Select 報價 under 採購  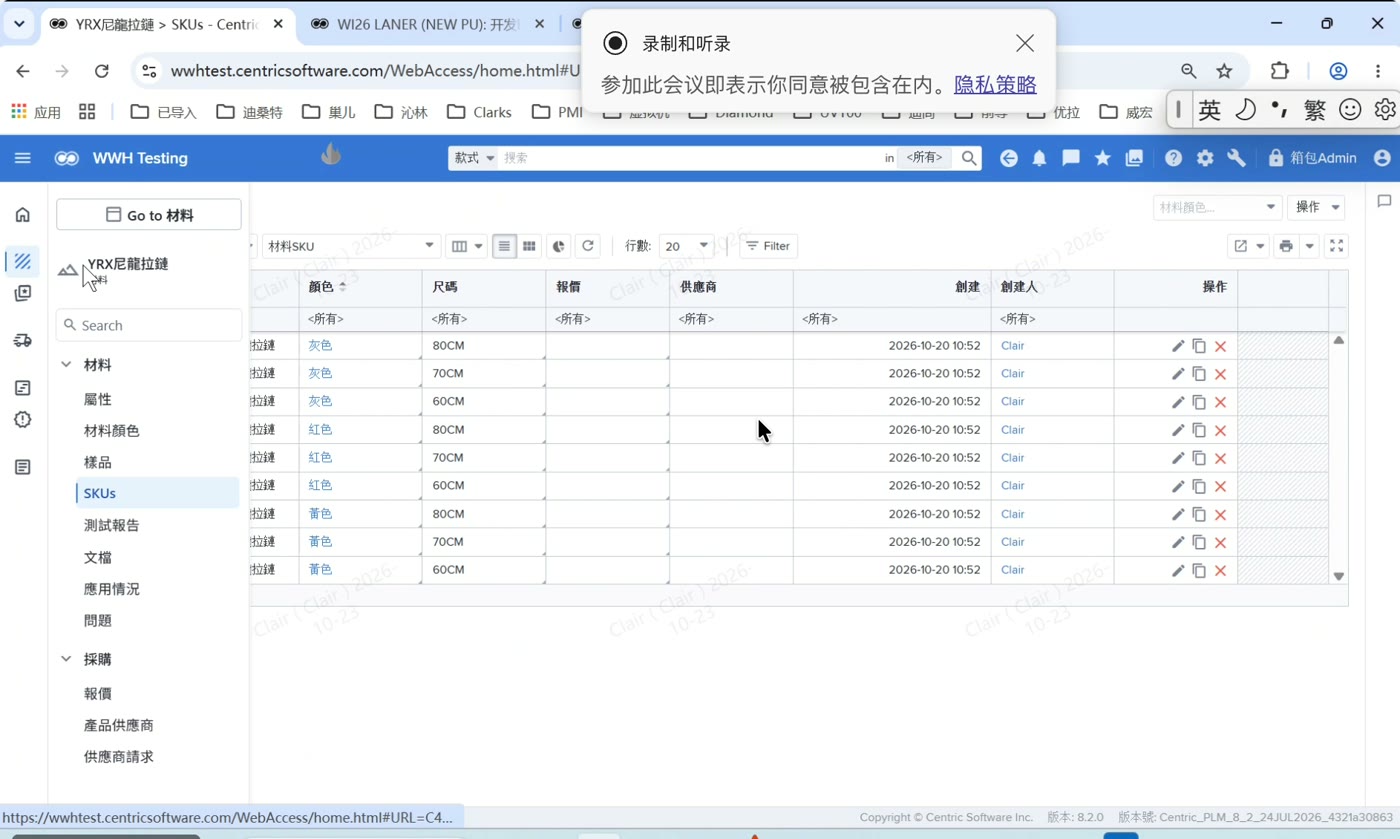pyautogui.click(x=98, y=693)
